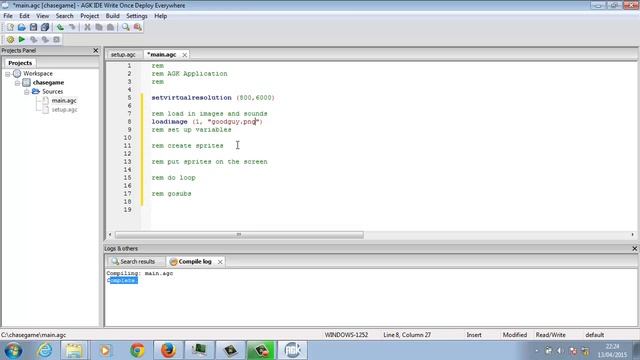Open the File menu
Viewport: 640px width, 360px height.
point(8,16)
